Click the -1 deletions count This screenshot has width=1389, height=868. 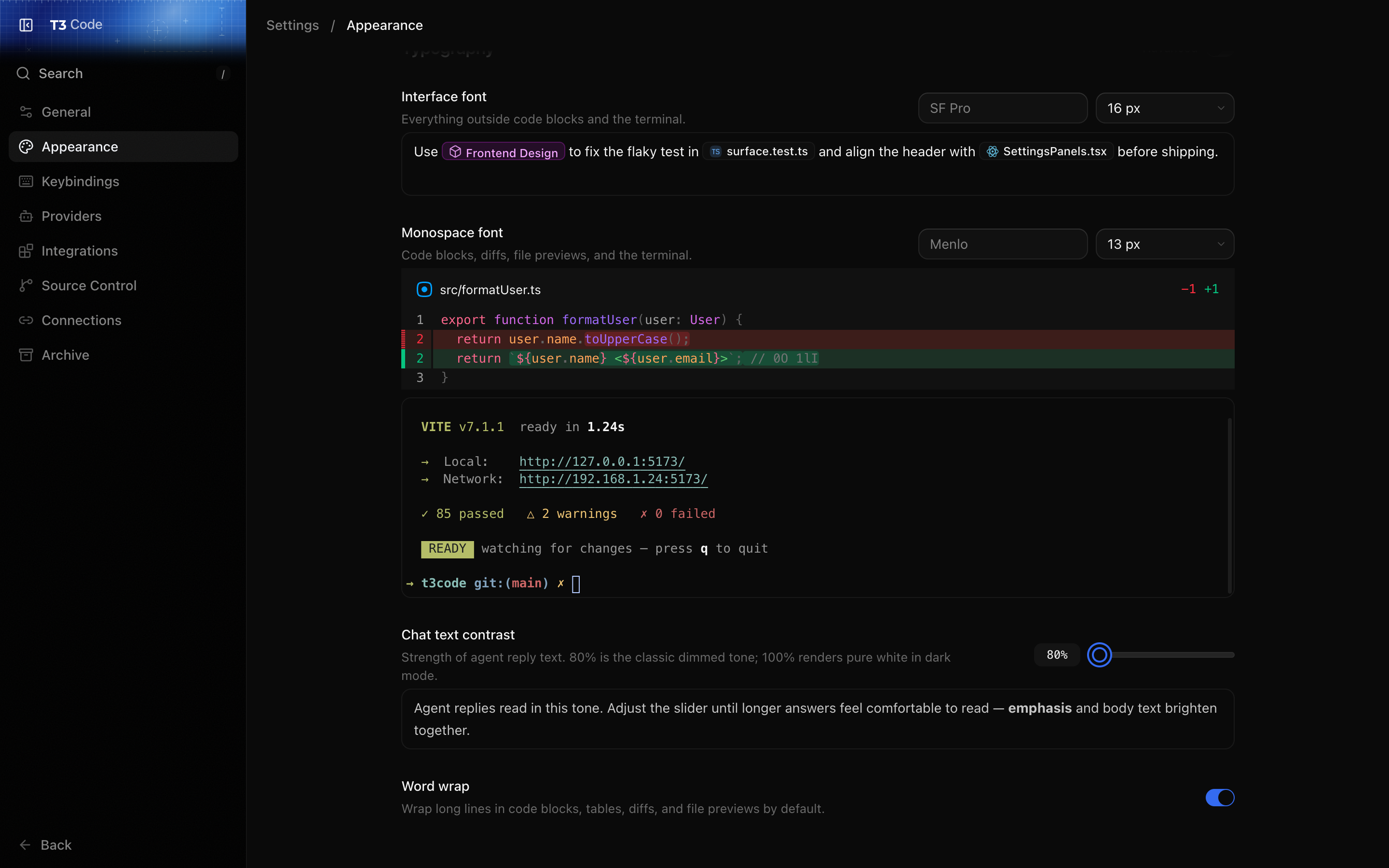tap(1188, 289)
